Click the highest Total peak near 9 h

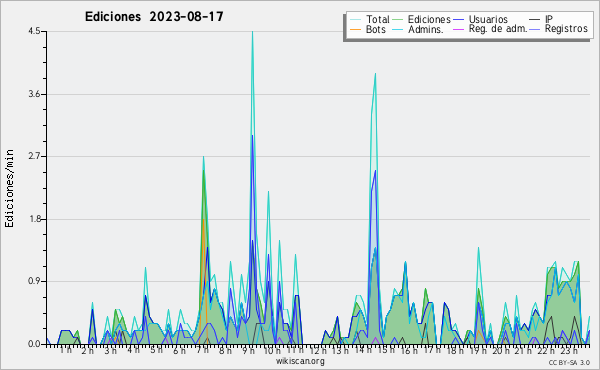click(252, 32)
